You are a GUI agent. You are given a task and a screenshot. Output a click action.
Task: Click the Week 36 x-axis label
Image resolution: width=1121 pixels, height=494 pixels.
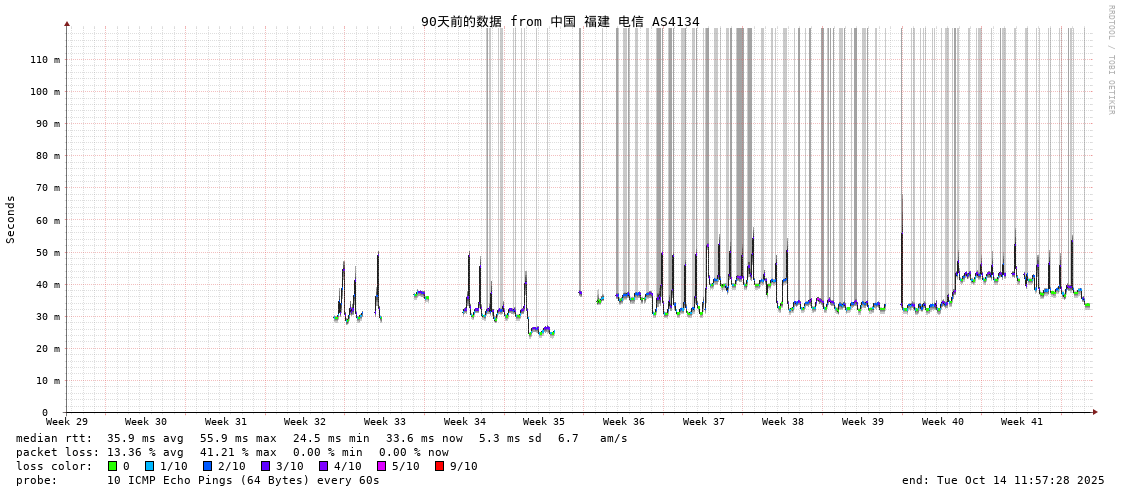coord(624,422)
